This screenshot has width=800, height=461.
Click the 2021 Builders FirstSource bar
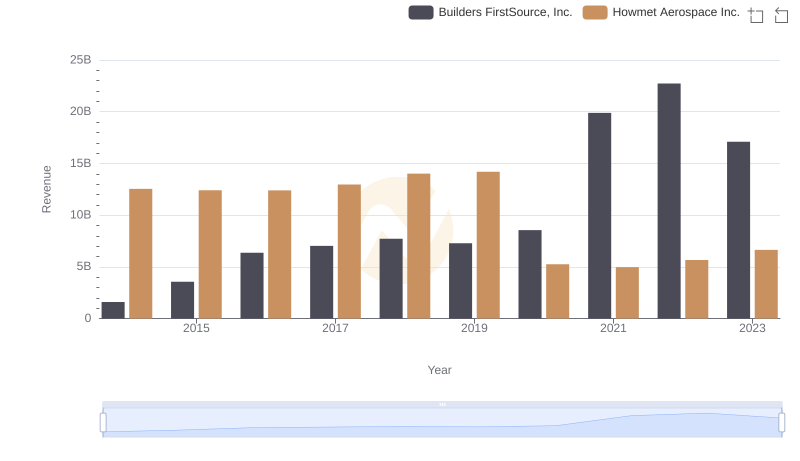599,216
